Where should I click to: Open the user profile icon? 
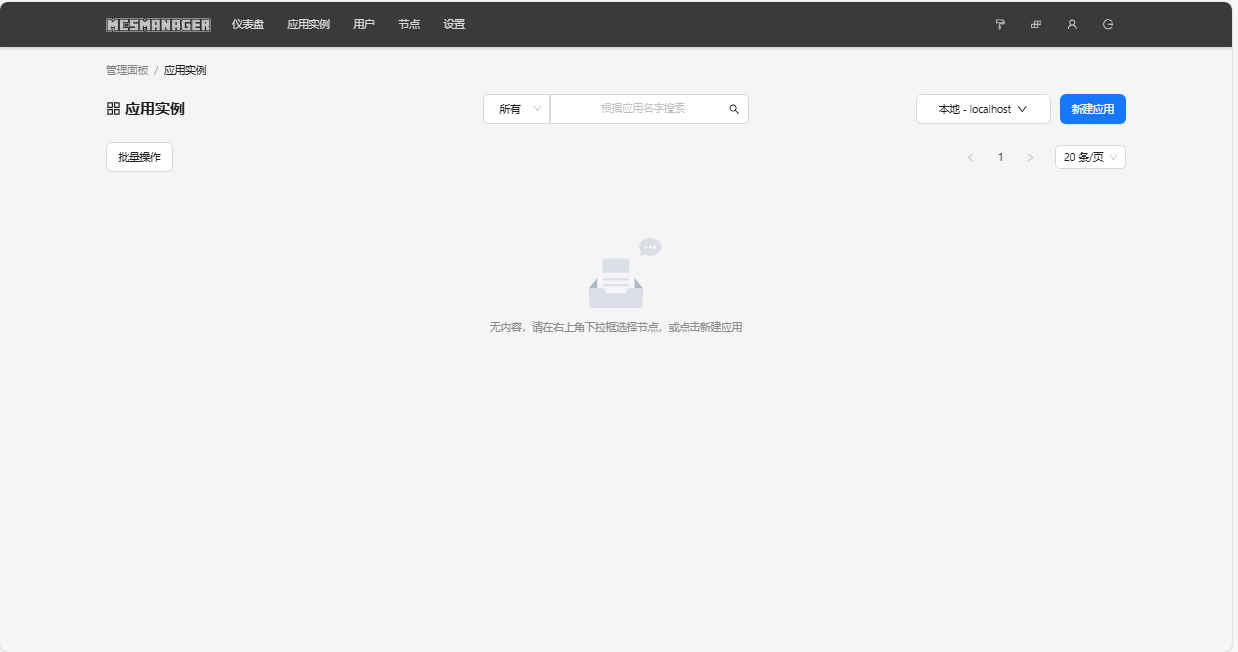pos(1072,24)
